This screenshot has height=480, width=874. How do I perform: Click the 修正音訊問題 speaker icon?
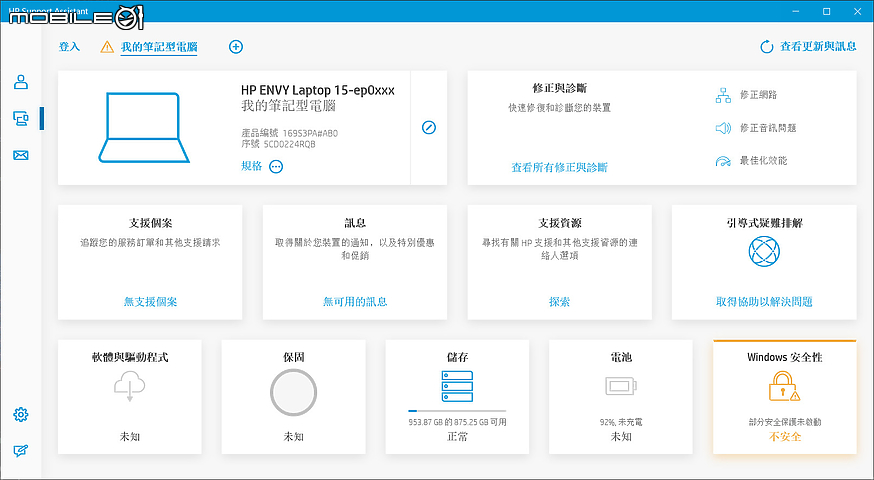tap(723, 128)
